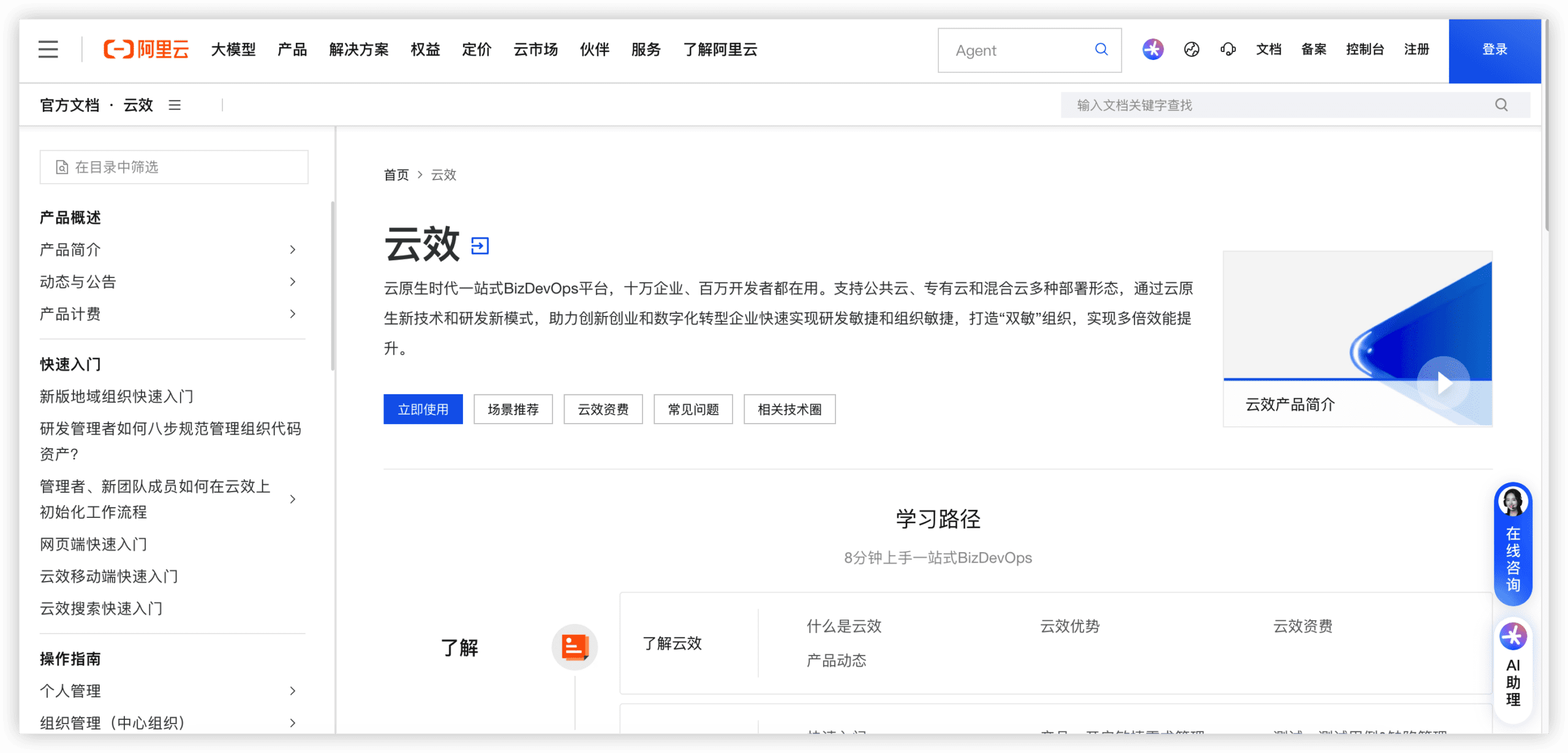
Task: Expand 管理者、新团队成员如何在云效上初始化工作流程
Action: tap(293, 500)
